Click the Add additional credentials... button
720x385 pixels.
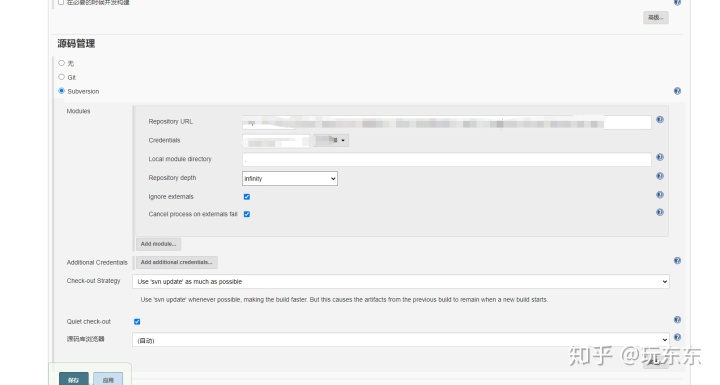click(177, 262)
